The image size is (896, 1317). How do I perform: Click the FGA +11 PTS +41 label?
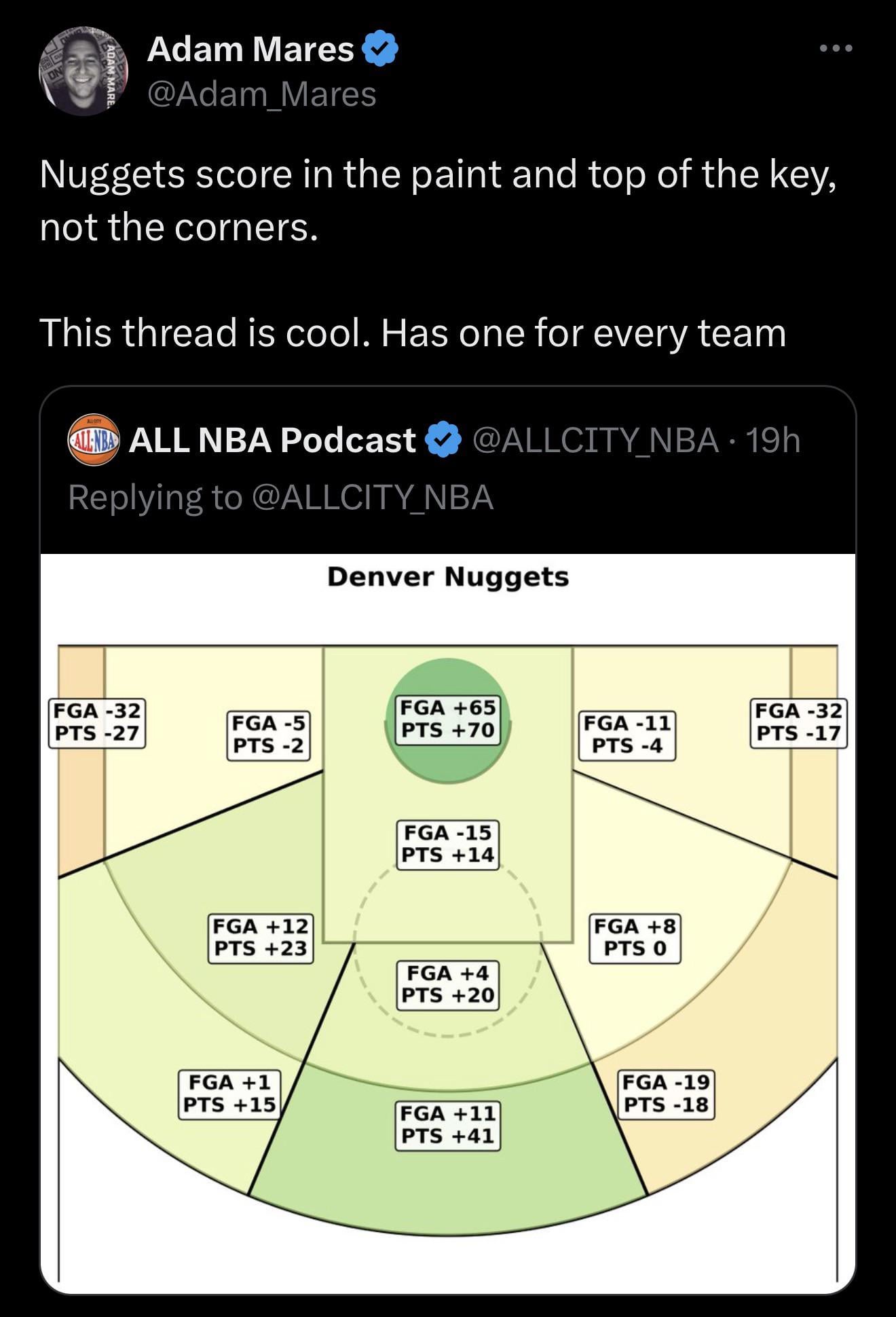(x=447, y=1126)
